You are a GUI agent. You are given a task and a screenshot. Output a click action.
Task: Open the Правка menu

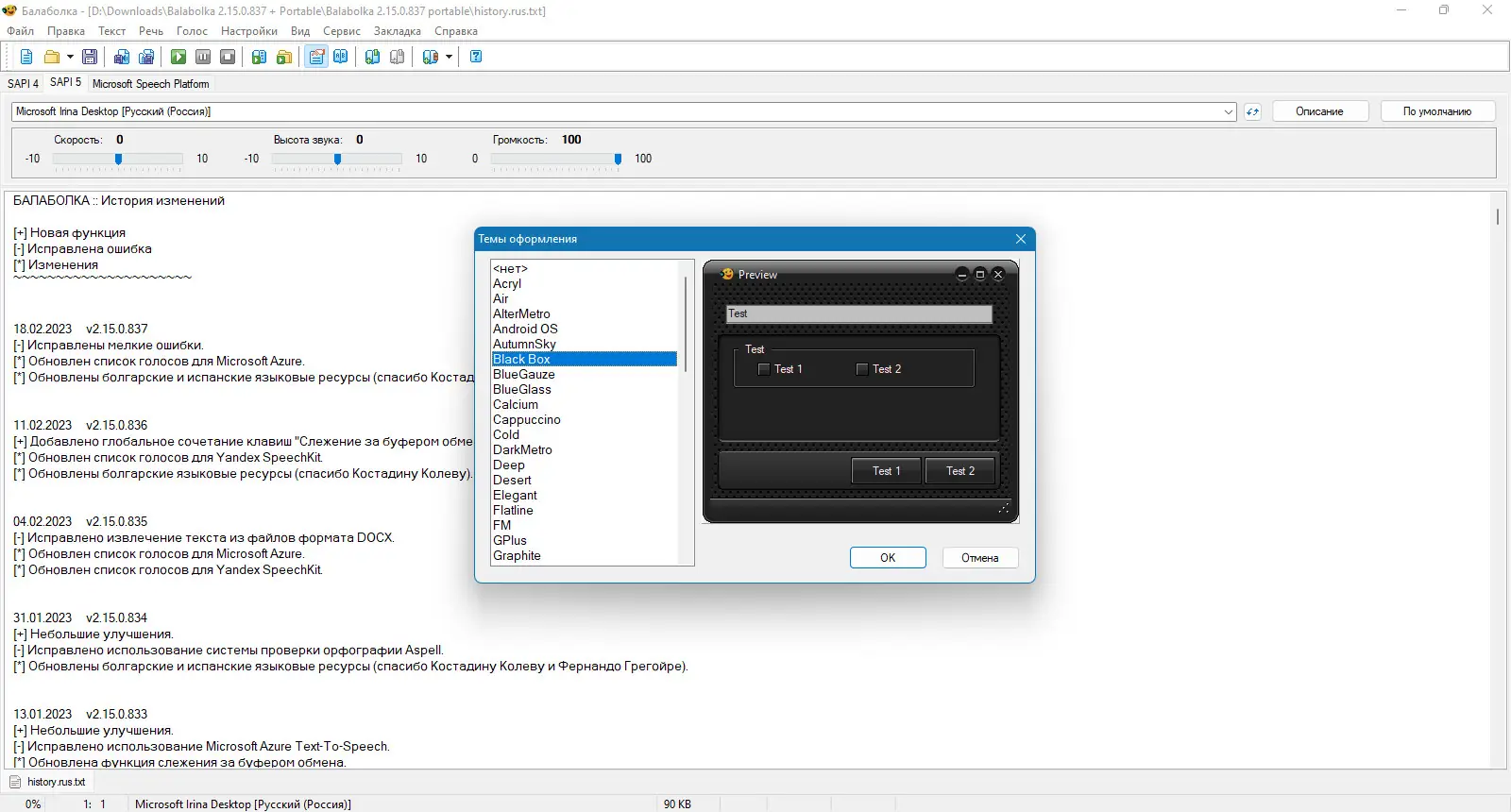(x=66, y=31)
